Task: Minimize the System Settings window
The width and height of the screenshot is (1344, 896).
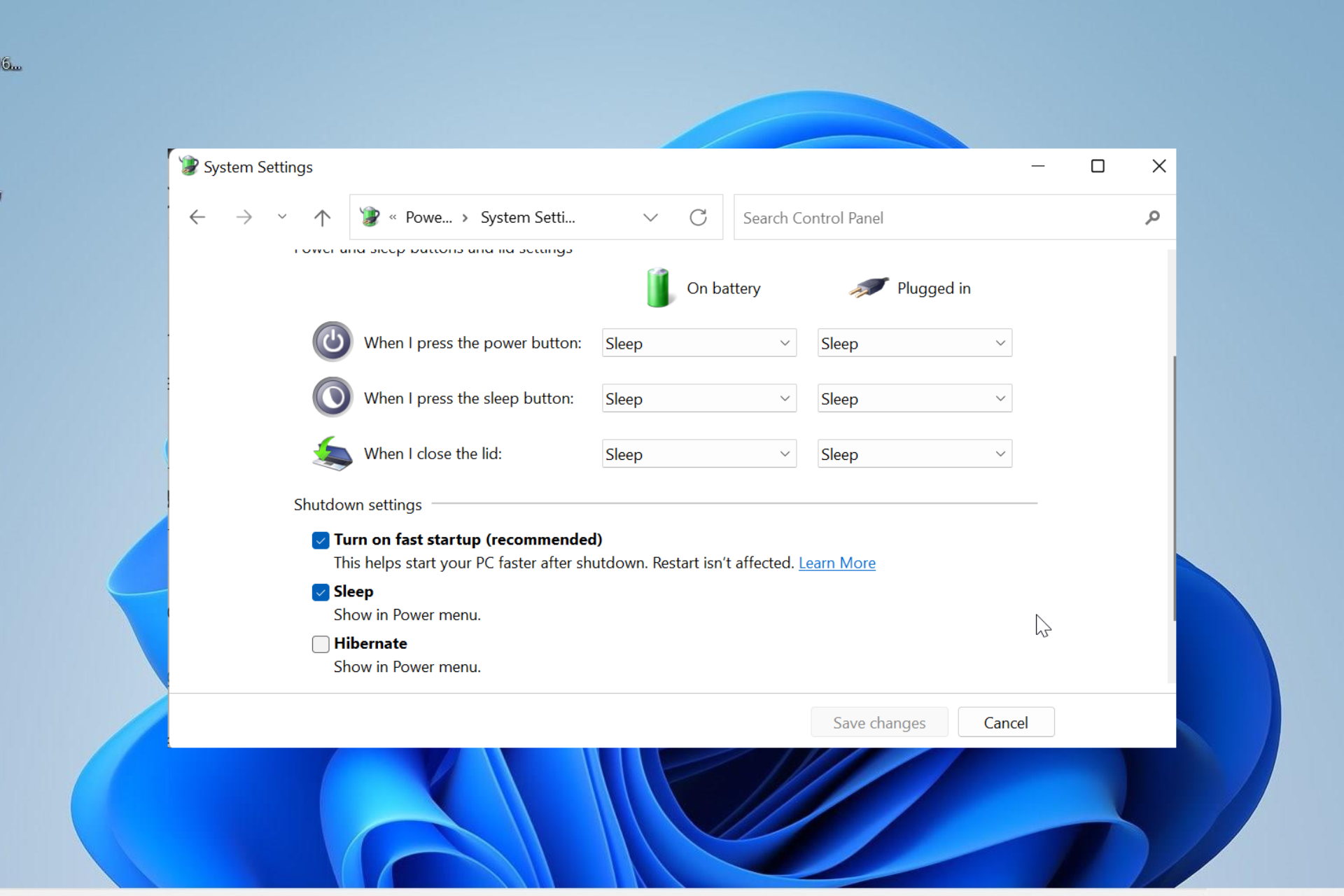Action: (x=1037, y=166)
